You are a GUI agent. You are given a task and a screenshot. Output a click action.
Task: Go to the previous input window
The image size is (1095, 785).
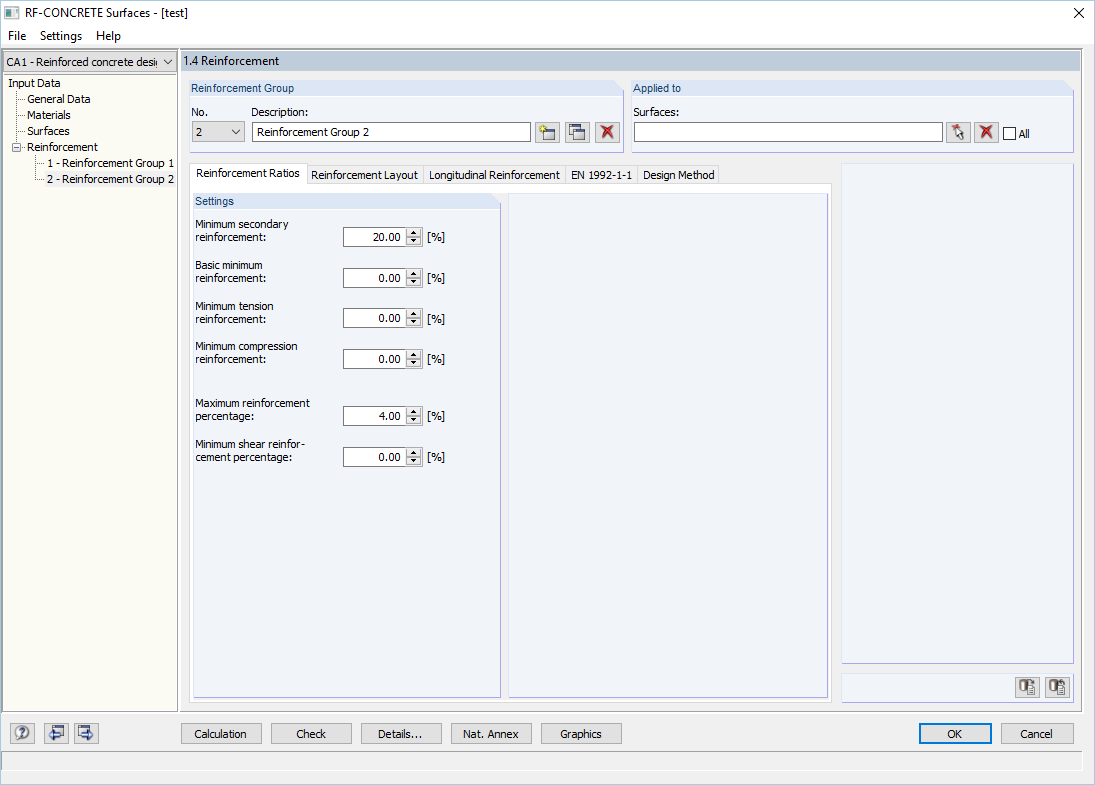pos(57,733)
